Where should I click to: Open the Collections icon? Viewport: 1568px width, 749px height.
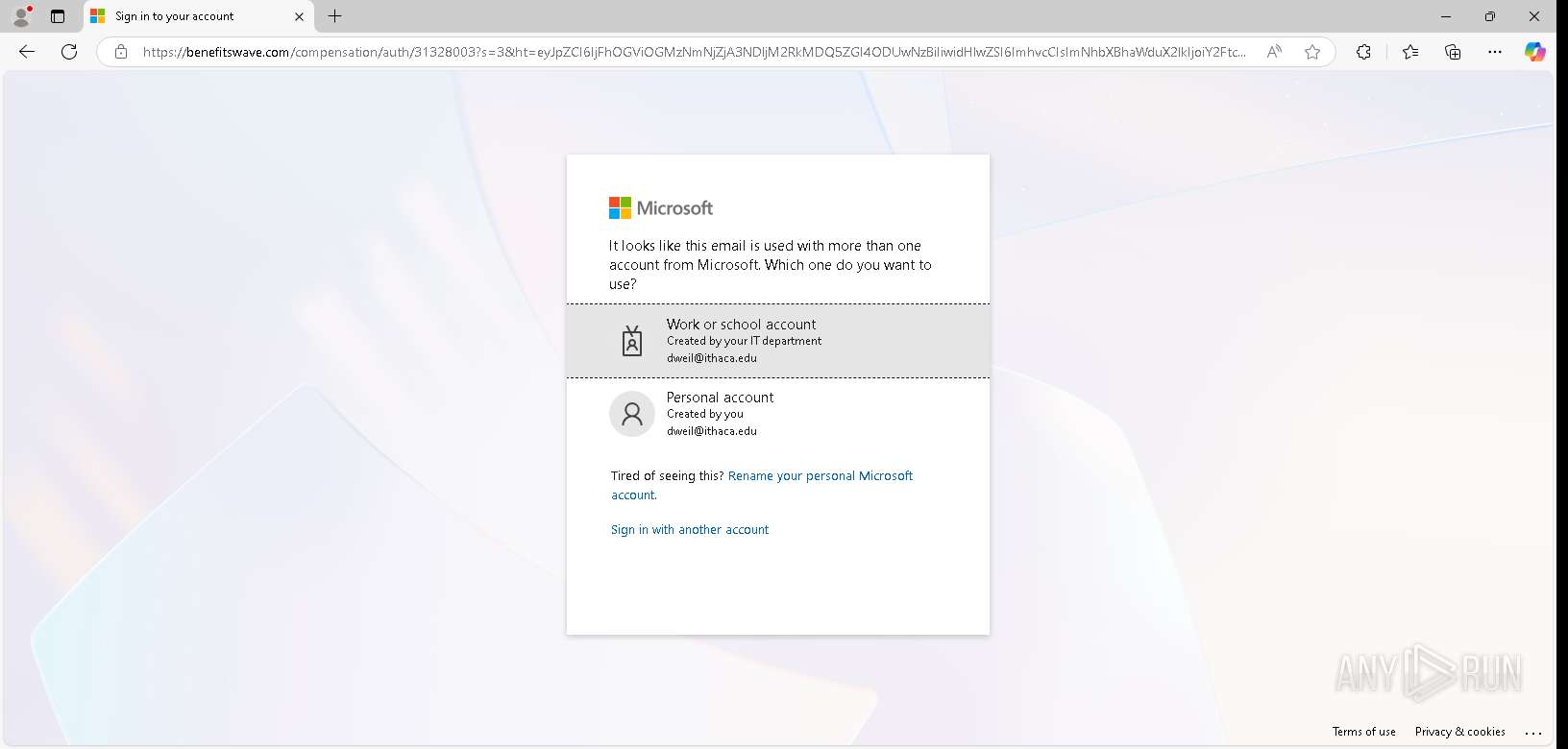1453,52
